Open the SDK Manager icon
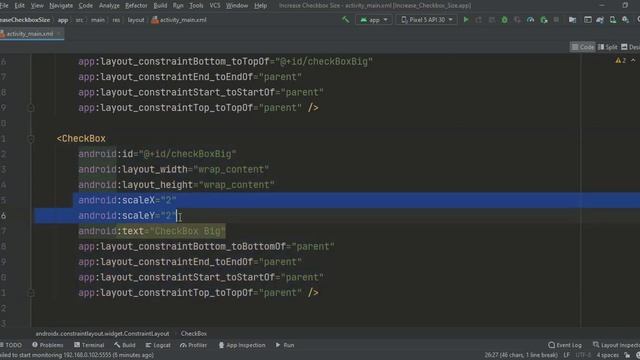Screen dimensions: 640x360 625,20
